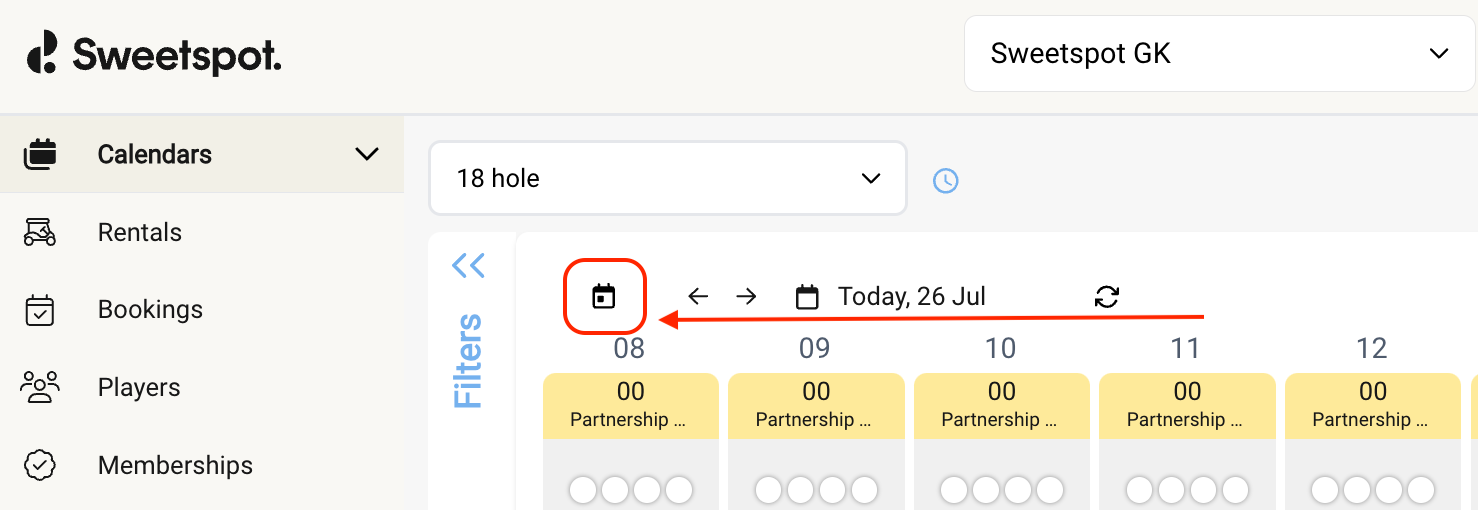1478x510 pixels.
Task: Select last player slot in 11:00 tee time
Action: 1236,490
